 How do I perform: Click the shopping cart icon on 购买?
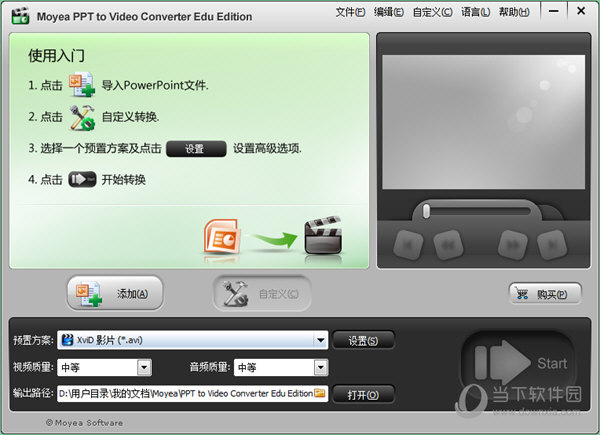pos(522,294)
